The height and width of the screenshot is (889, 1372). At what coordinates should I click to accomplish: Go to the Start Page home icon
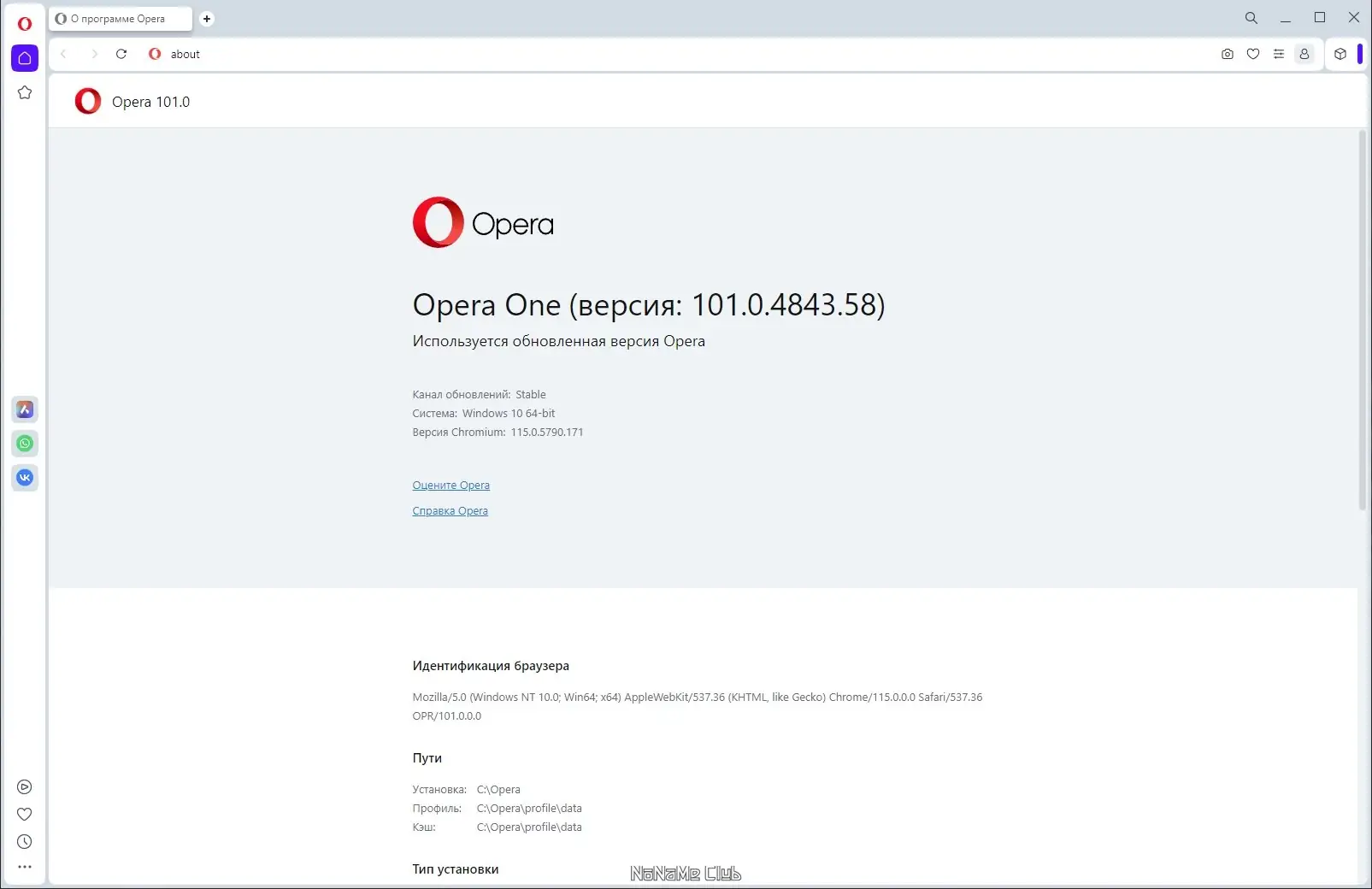pyautogui.click(x=25, y=58)
